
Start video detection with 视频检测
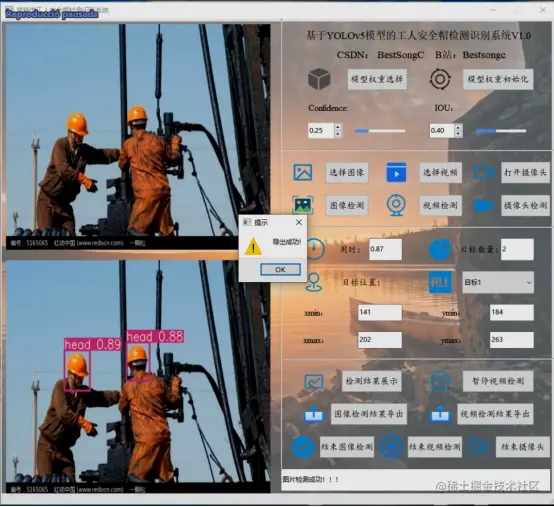tap(440, 205)
